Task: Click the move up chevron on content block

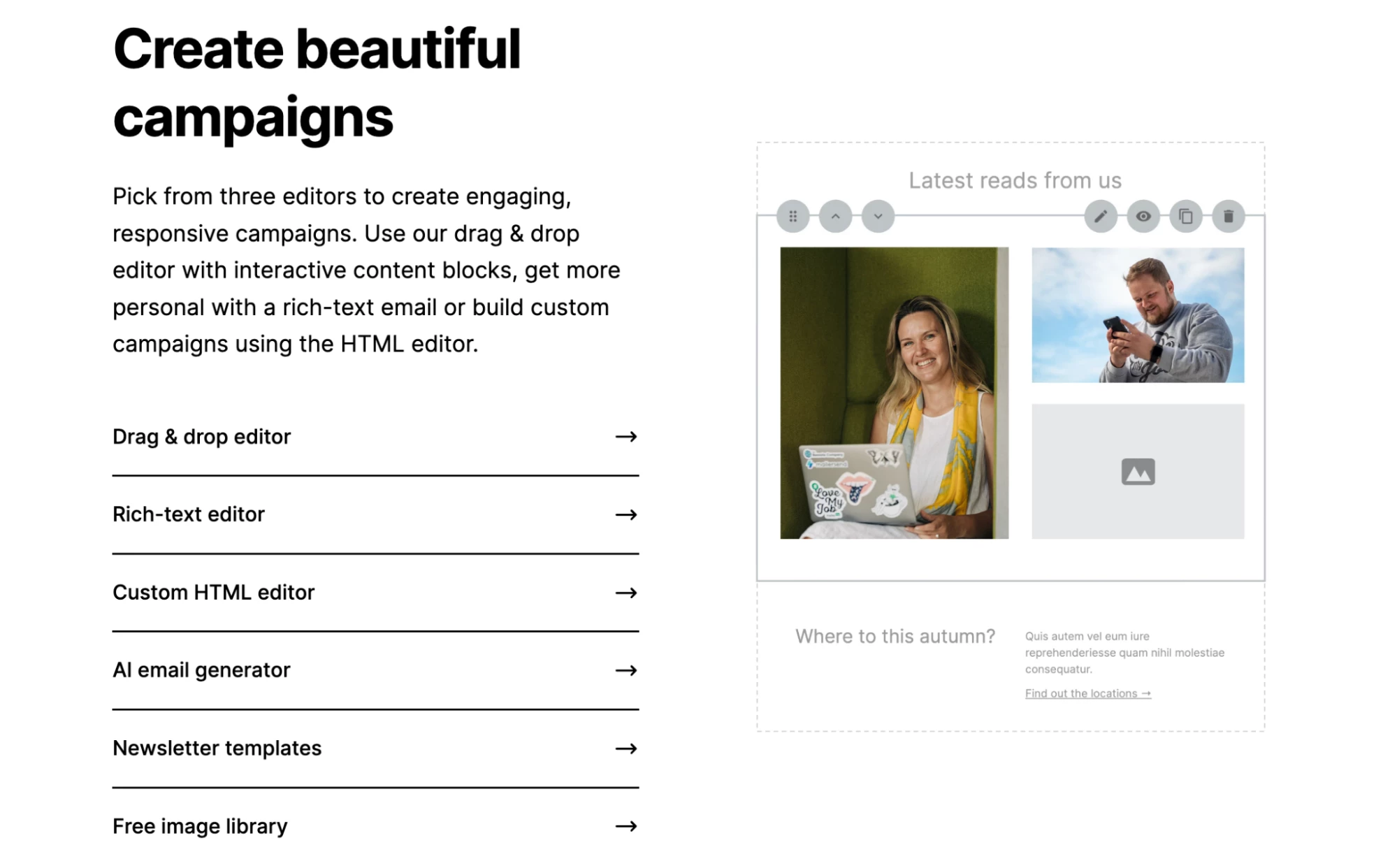Action: (x=835, y=217)
